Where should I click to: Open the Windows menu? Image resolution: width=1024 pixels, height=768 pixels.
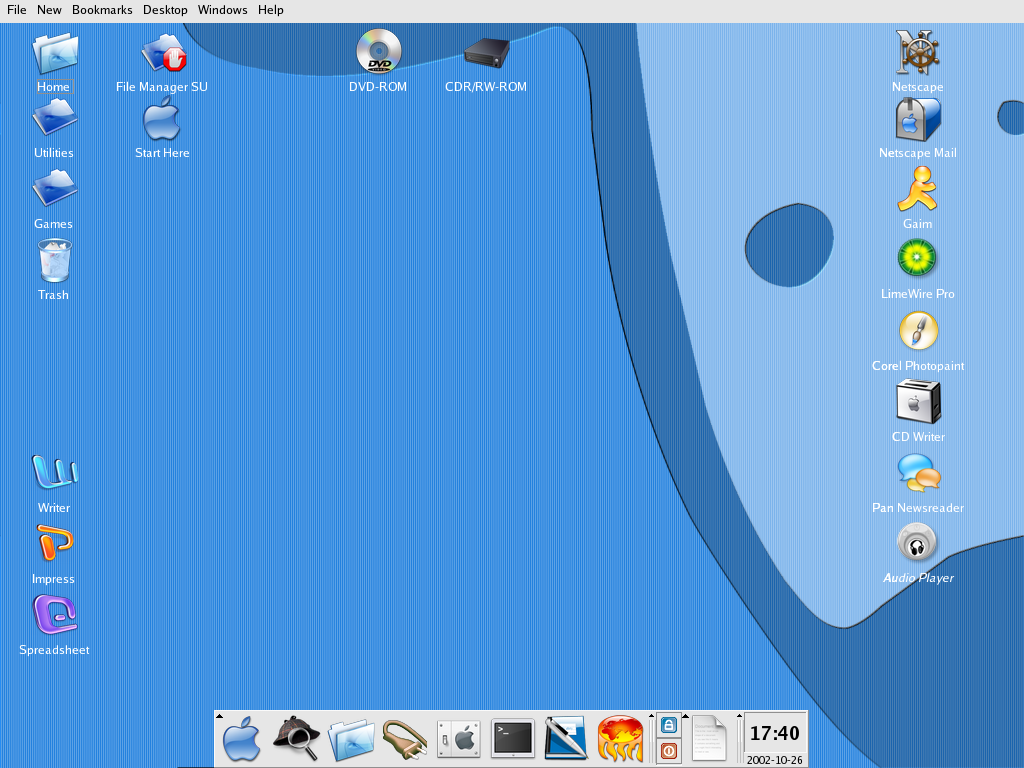[222, 10]
